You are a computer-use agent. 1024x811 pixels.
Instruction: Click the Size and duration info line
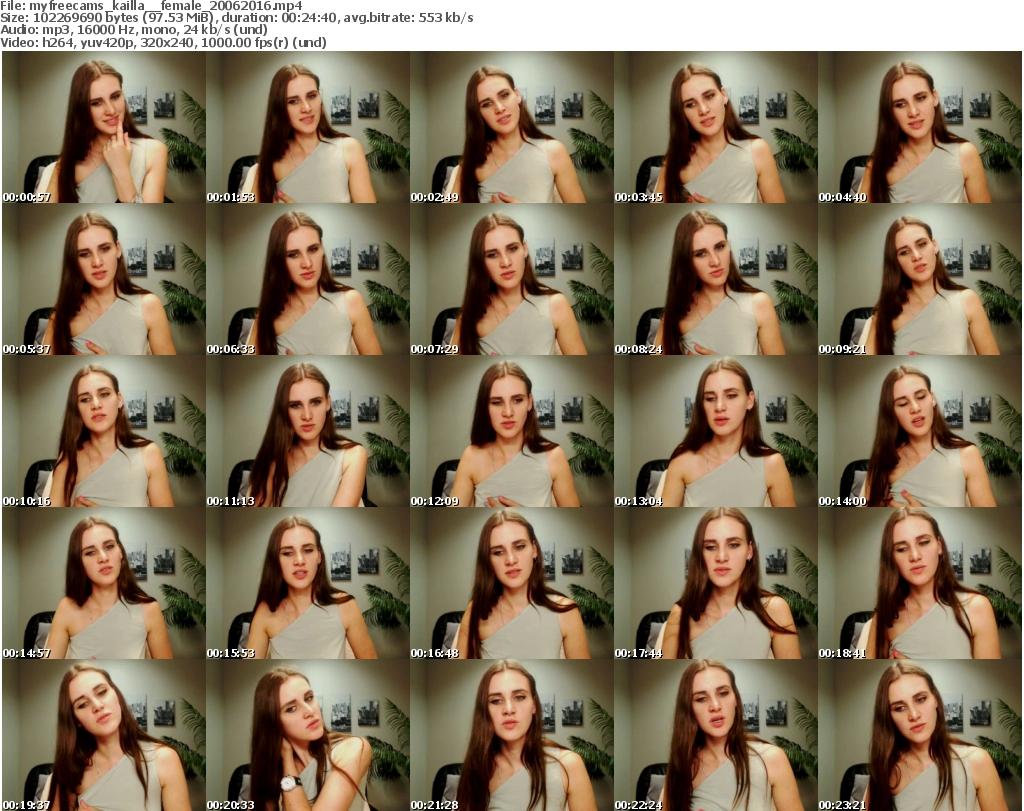(x=236, y=18)
